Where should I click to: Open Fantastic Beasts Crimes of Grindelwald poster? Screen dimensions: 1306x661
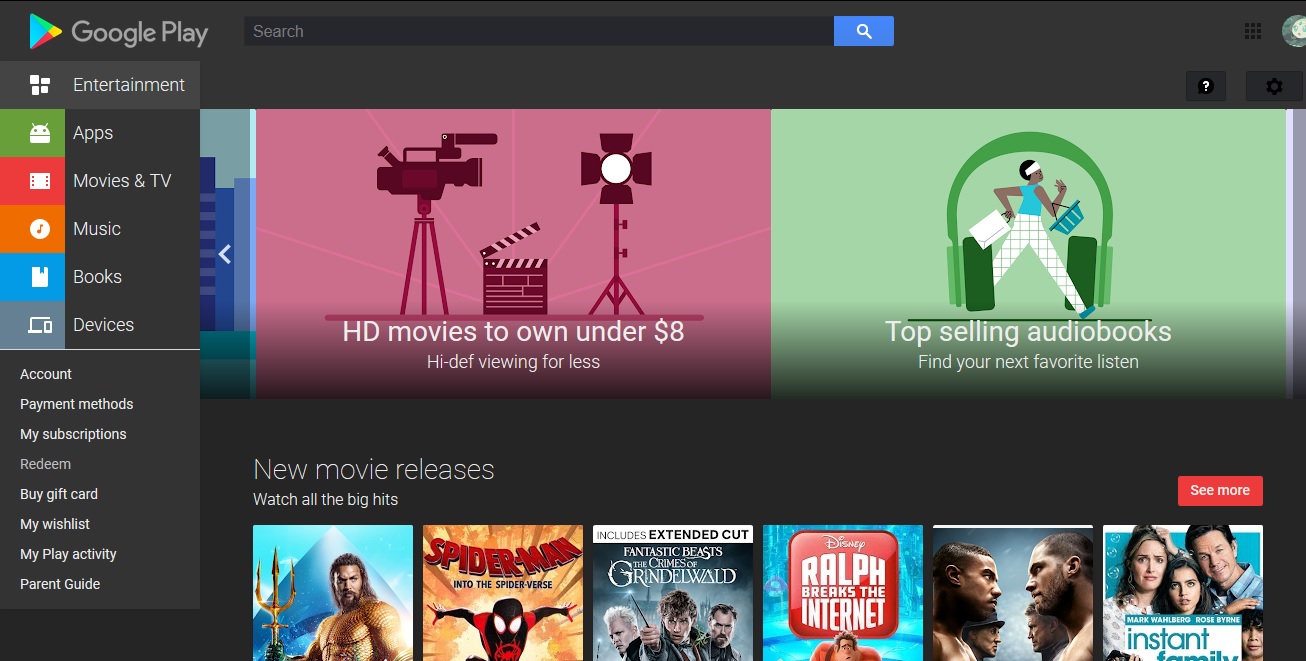673,593
